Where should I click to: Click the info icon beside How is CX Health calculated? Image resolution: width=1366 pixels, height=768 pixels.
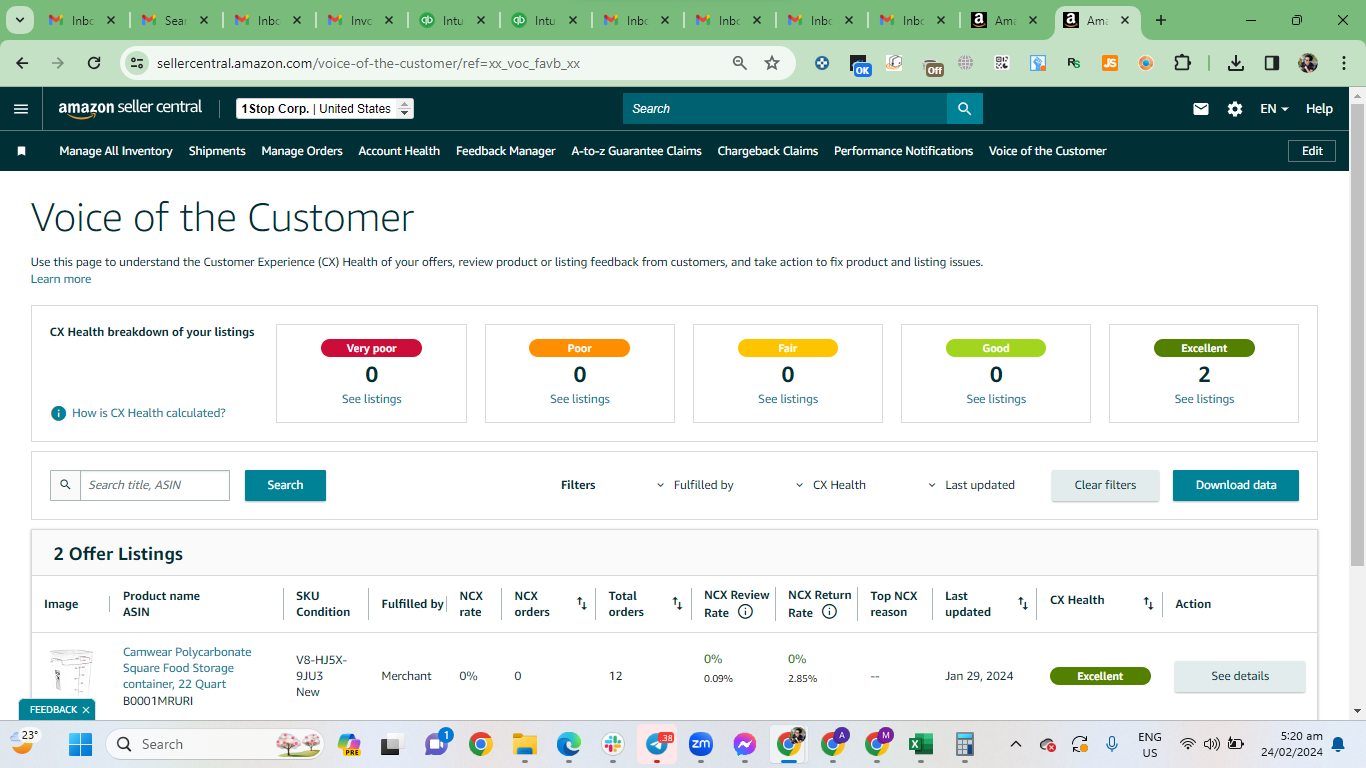[59, 413]
